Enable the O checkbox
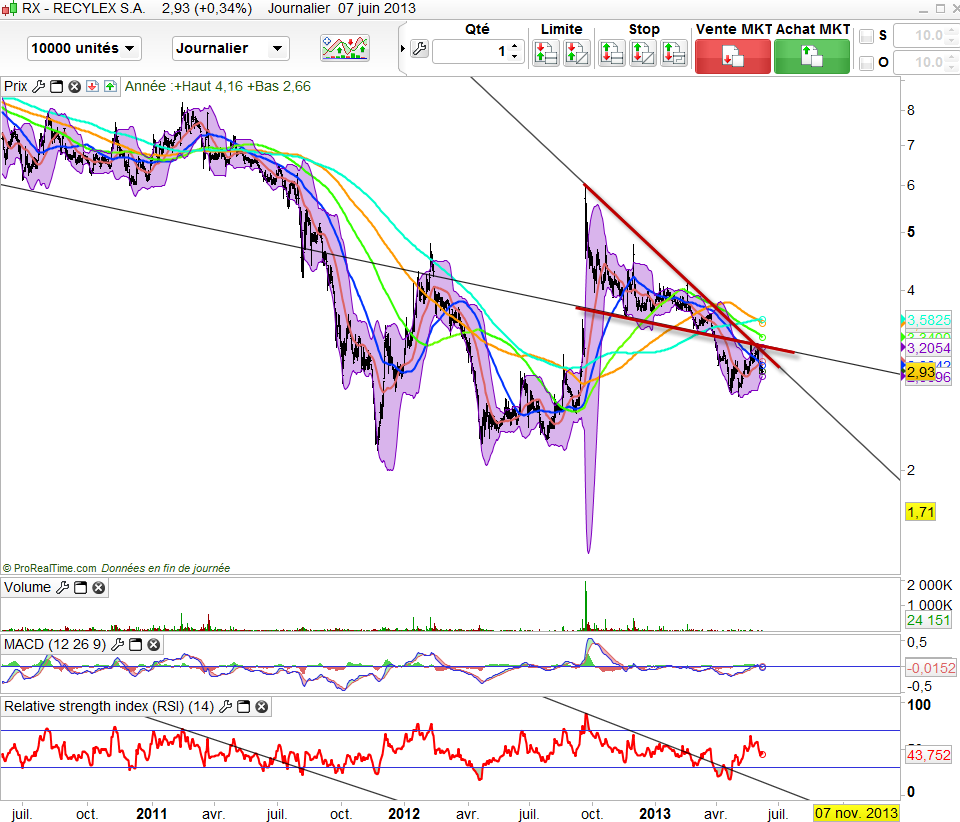Screen dimensions: 960x822 coord(866,62)
